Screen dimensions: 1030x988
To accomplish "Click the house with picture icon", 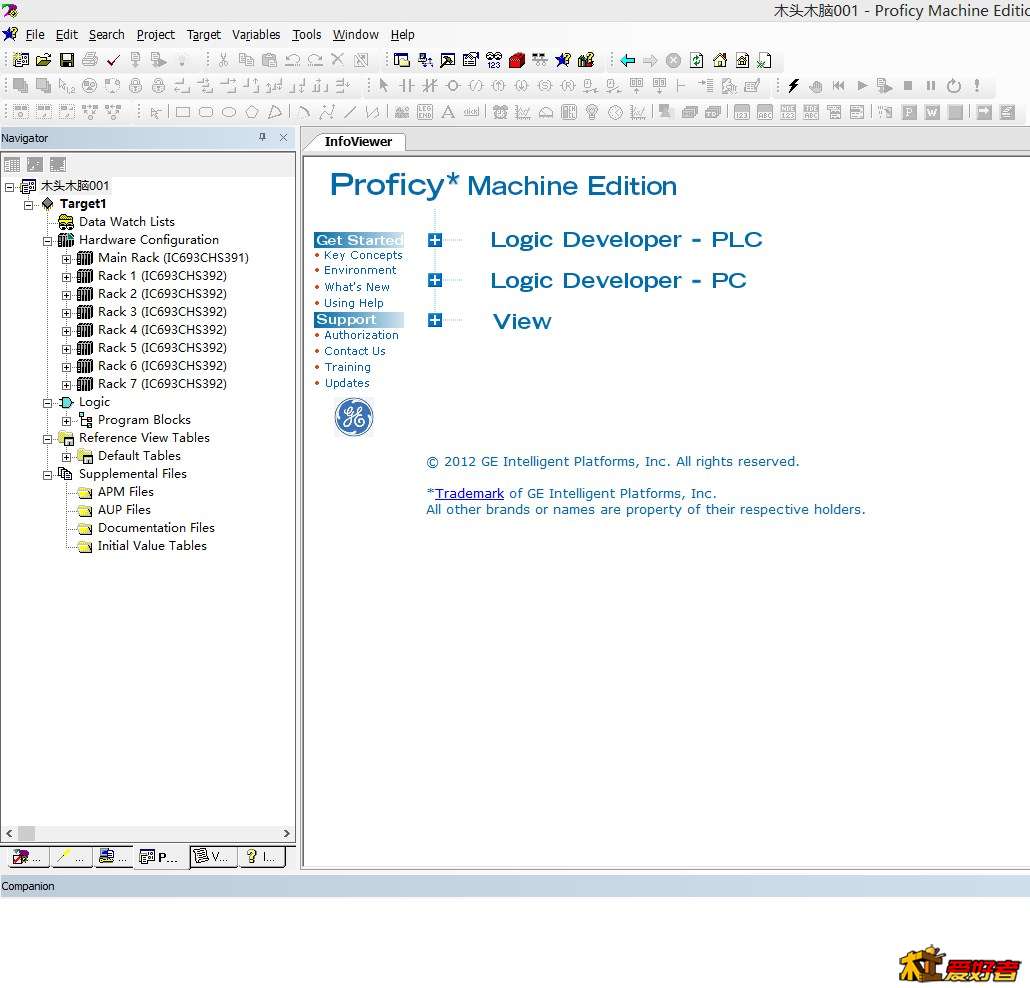I will pos(742,60).
